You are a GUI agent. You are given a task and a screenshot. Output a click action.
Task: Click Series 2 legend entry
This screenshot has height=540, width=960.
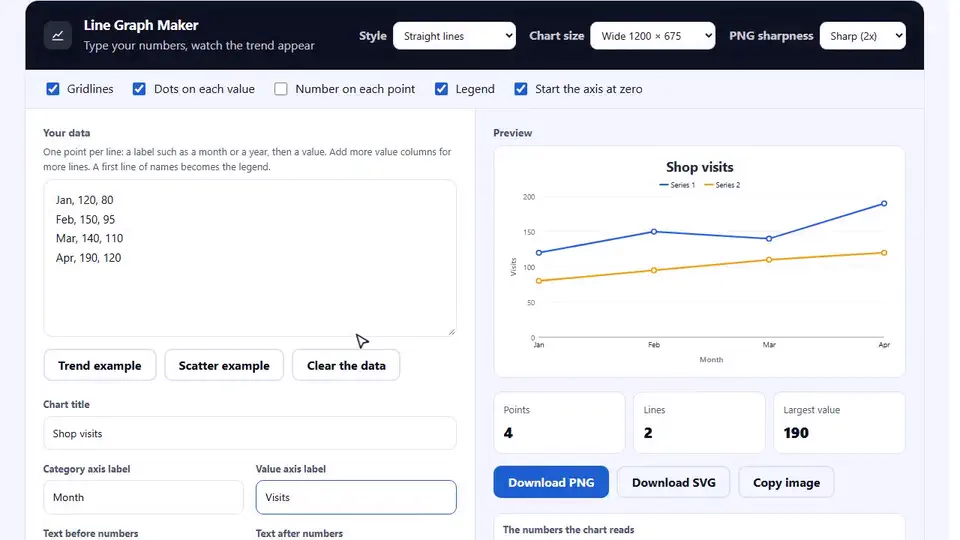(722, 185)
